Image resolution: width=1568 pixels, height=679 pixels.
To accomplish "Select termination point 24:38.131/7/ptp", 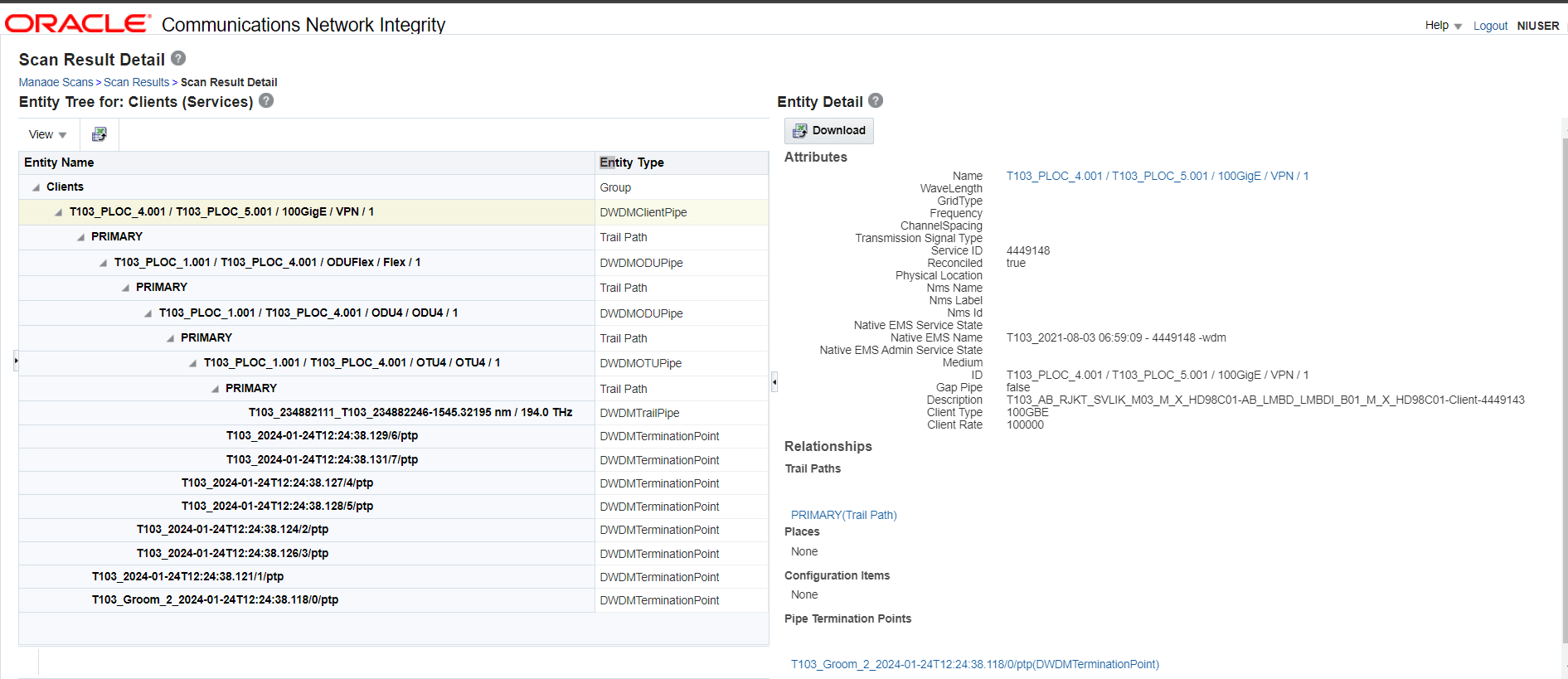I will pyautogui.click(x=393, y=459).
